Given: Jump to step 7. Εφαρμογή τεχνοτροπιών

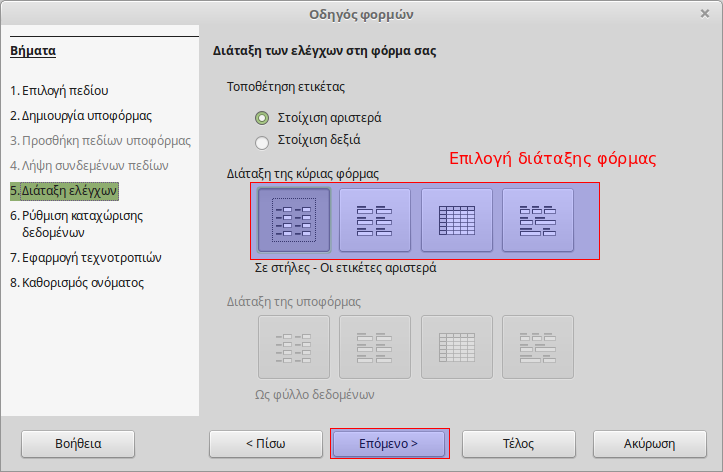Looking at the screenshot, I should click(86, 257).
